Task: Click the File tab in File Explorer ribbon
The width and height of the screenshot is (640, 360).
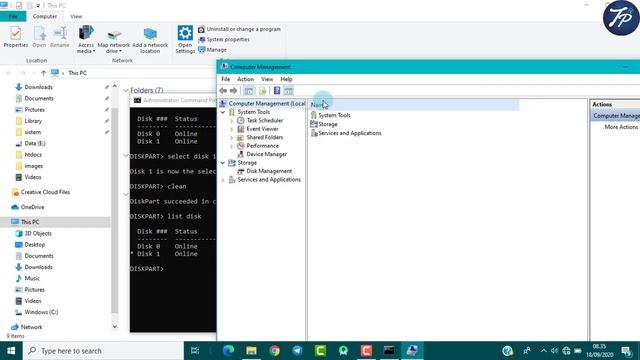Action: [13, 16]
